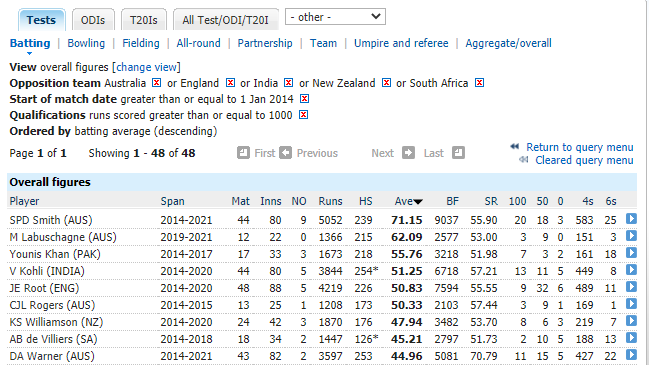Select the All-round stats menu
Screen dimensions: 649x365
[198, 43]
